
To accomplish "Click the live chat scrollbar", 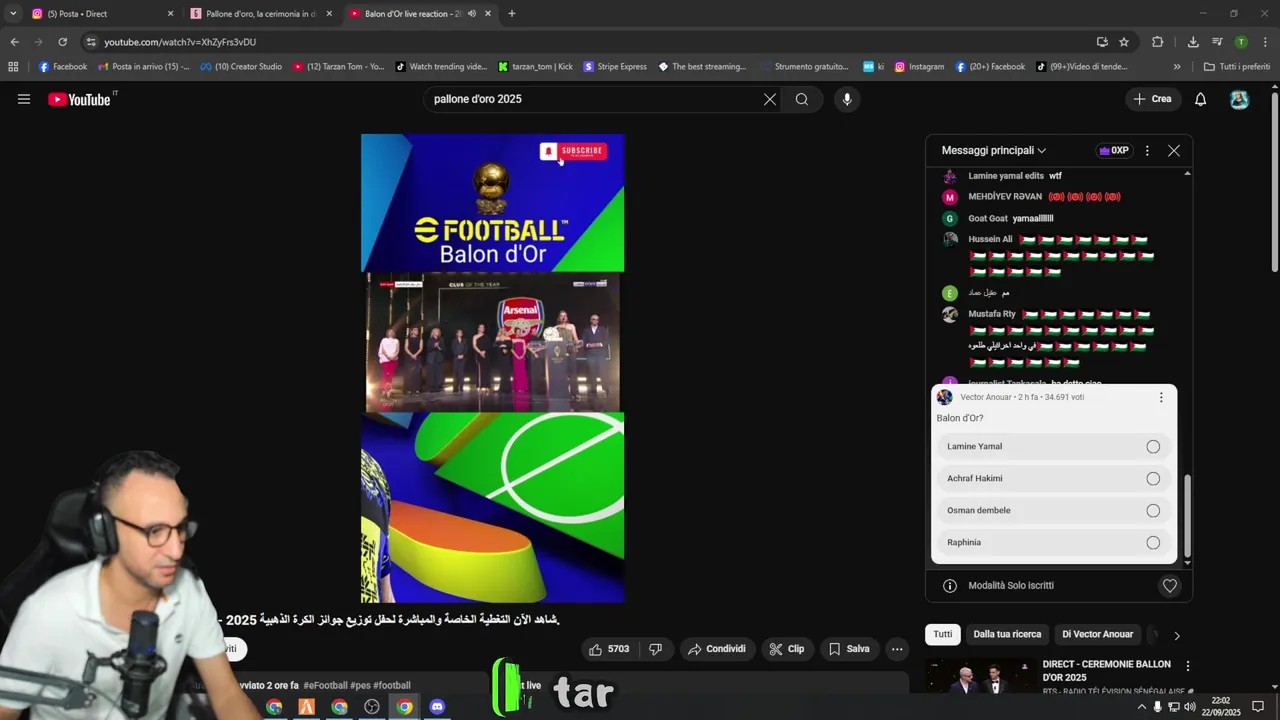I will (1187, 515).
